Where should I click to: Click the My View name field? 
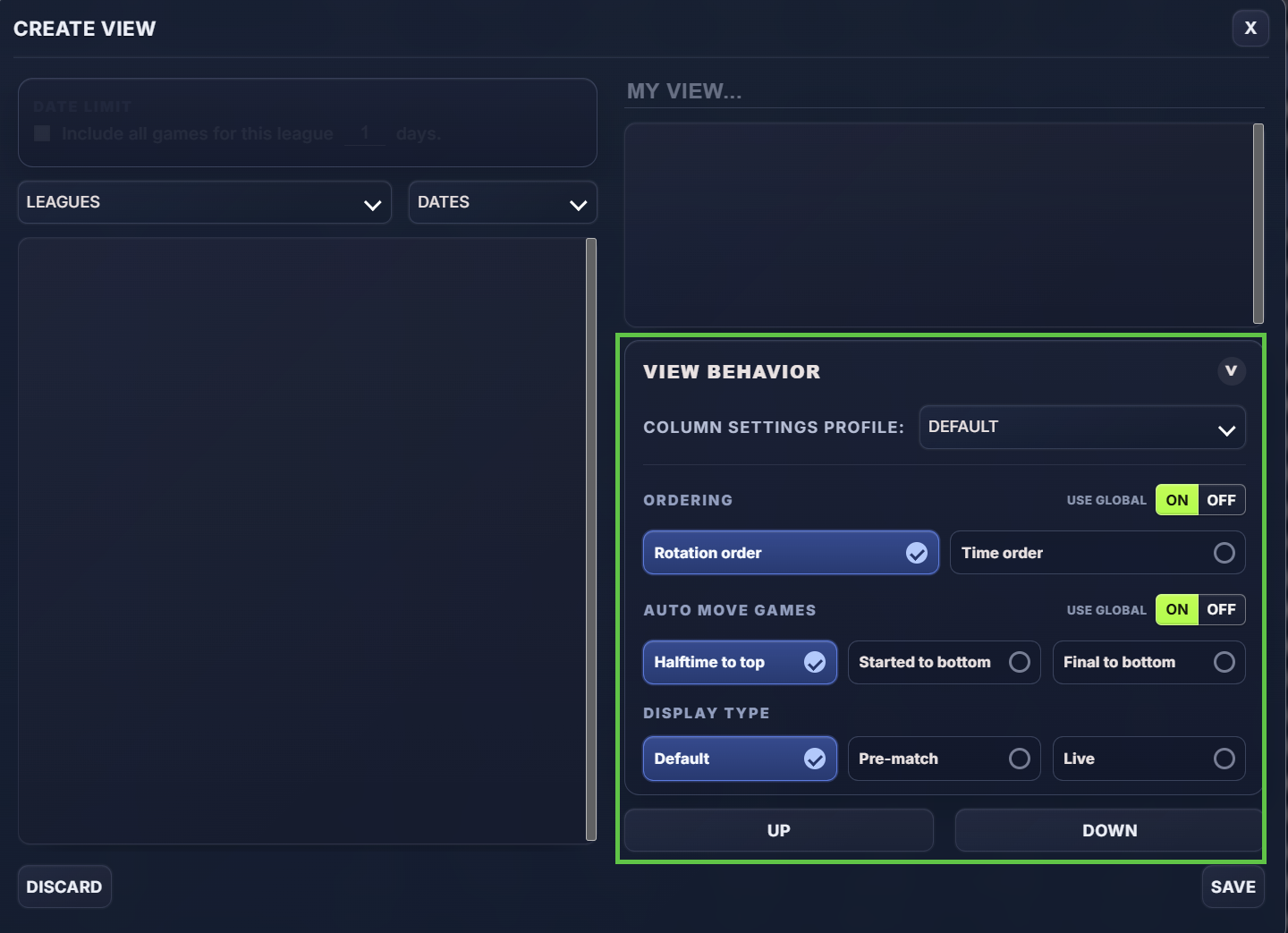pos(945,91)
